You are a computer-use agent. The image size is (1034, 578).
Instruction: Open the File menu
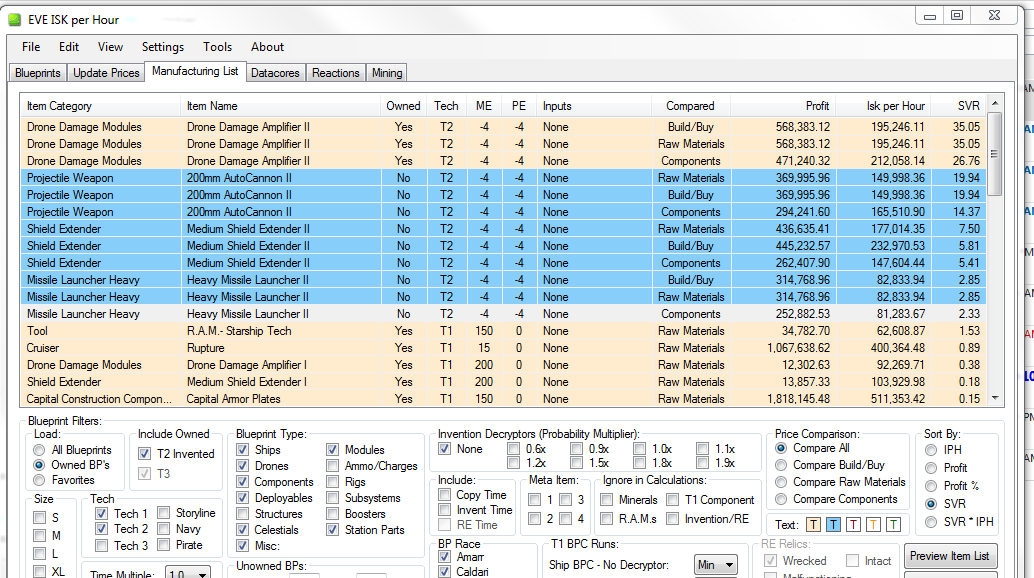coord(31,47)
